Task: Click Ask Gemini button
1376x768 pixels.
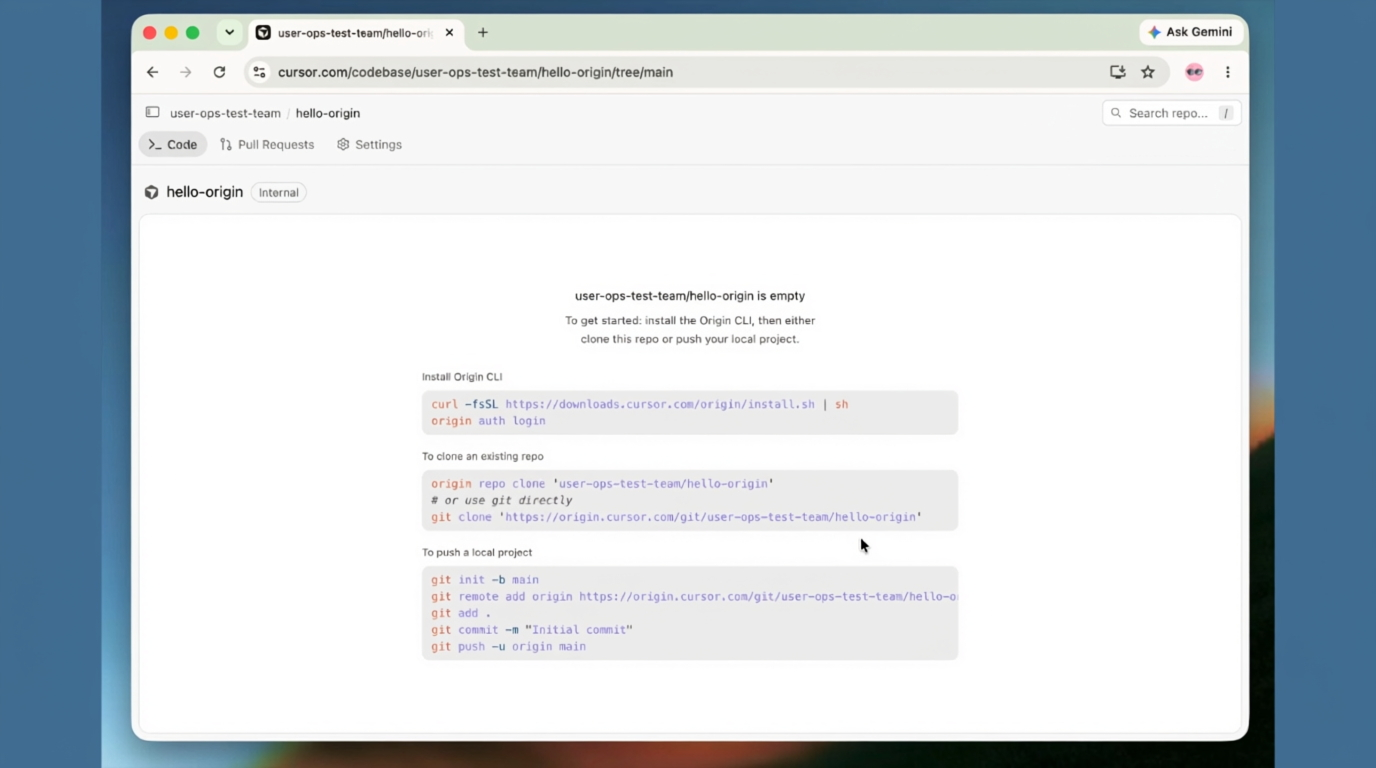Action: coord(1190,32)
